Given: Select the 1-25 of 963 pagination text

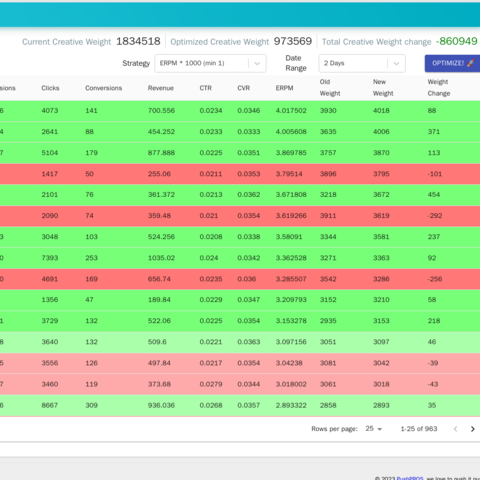Looking at the screenshot, I should tap(419, 429).
